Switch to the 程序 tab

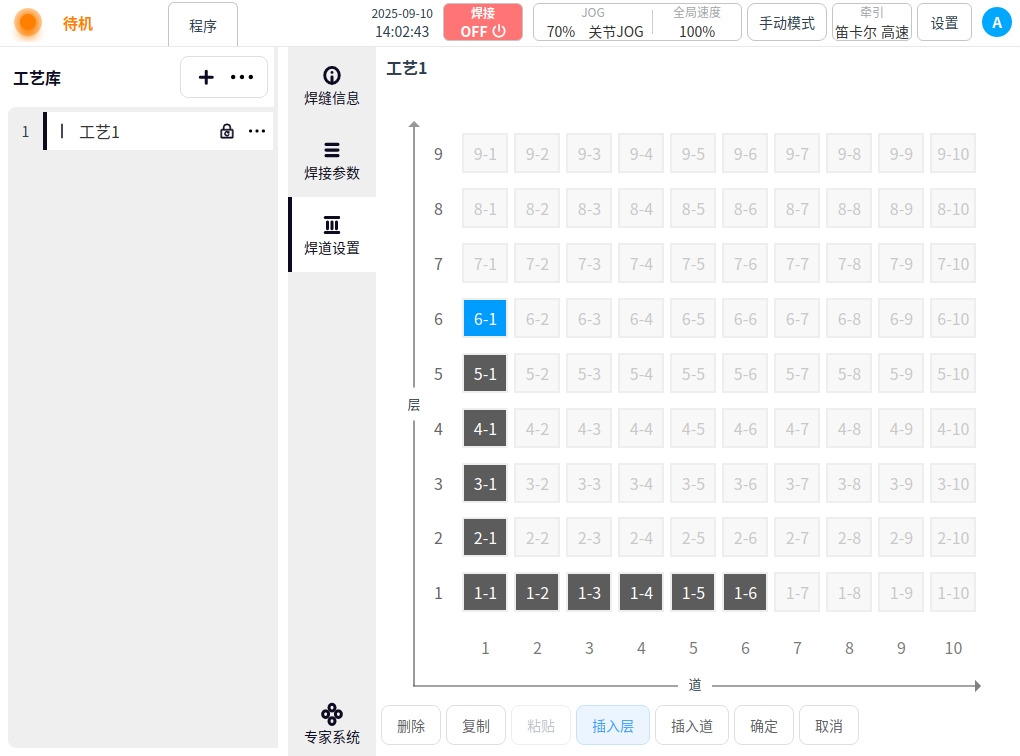[203, 26]
